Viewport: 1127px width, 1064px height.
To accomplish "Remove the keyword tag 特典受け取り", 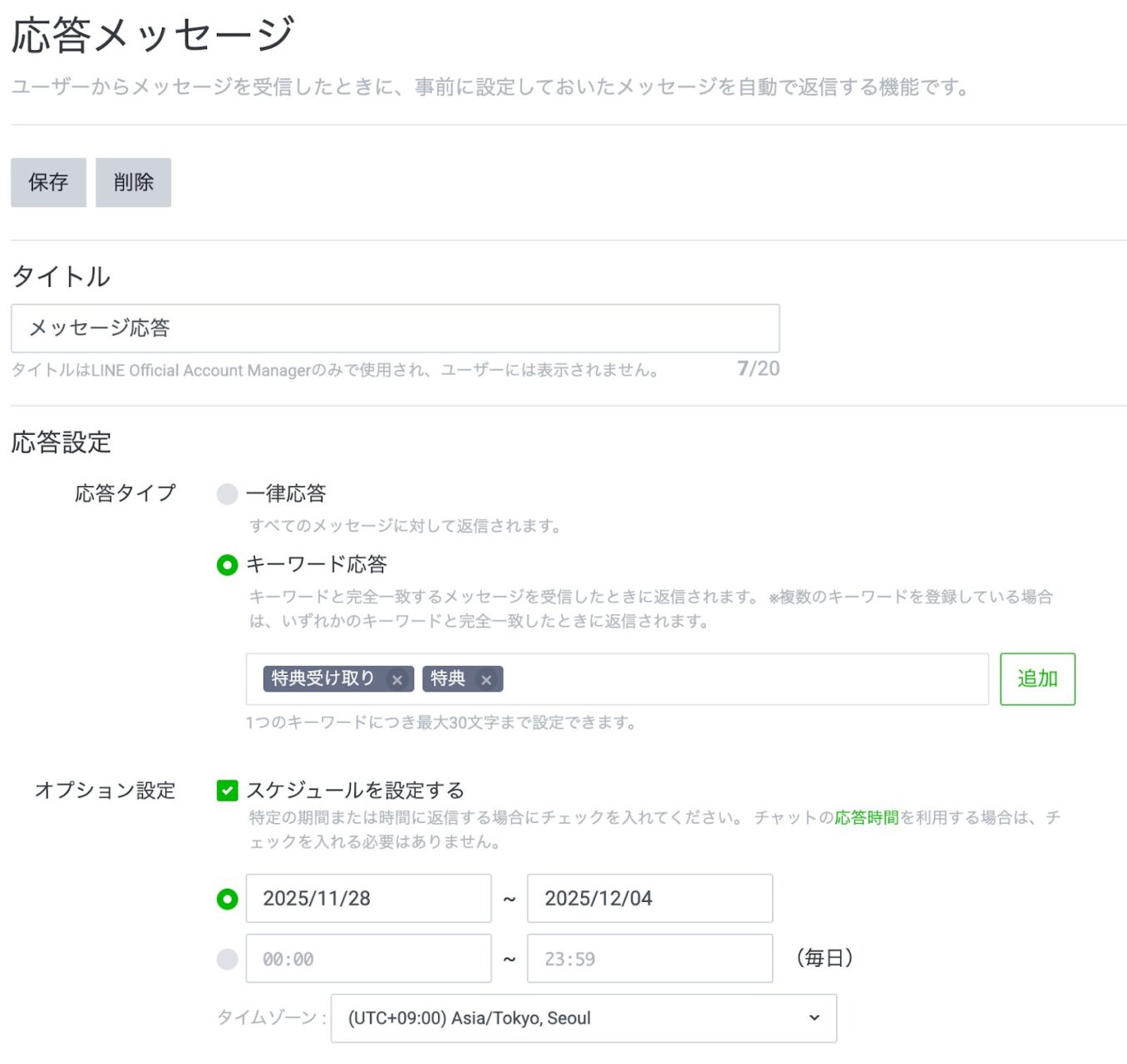I will click(x=398, y=679).
